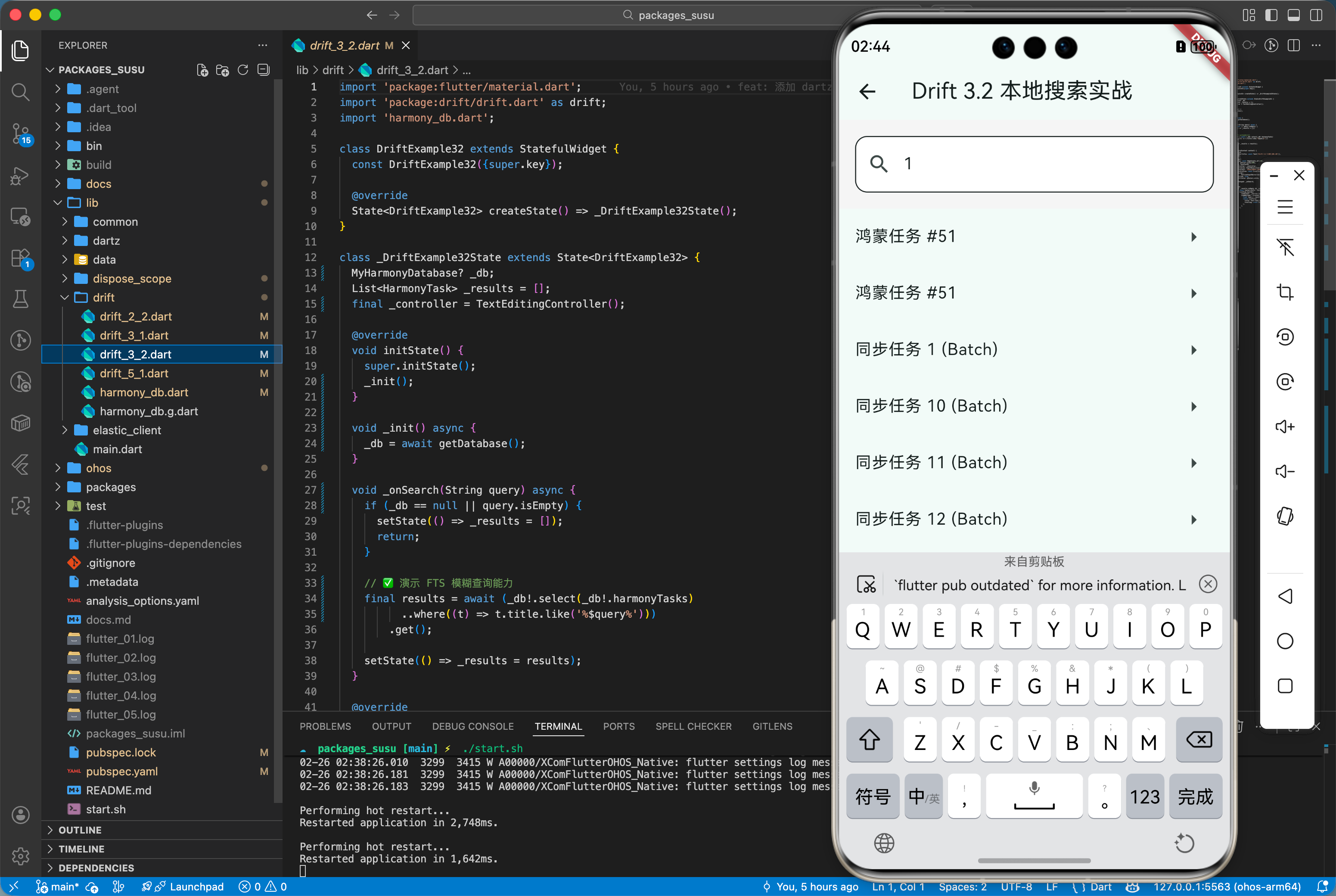
Task: Click Launchpad in the status bar
Action: click(196, 886)
